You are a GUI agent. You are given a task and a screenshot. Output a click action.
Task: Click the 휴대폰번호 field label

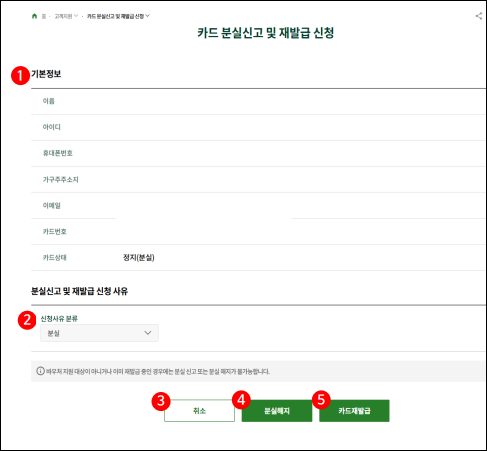[58, 153]
